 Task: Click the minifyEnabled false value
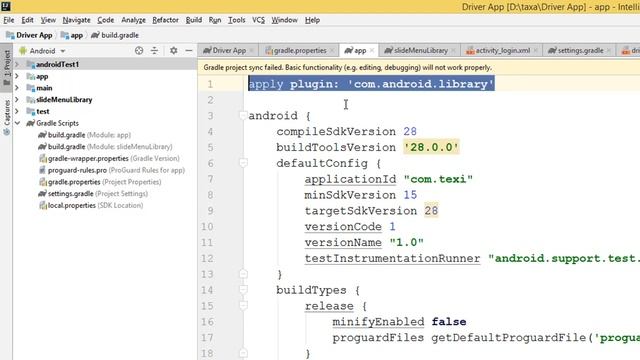tap(449, 322)
